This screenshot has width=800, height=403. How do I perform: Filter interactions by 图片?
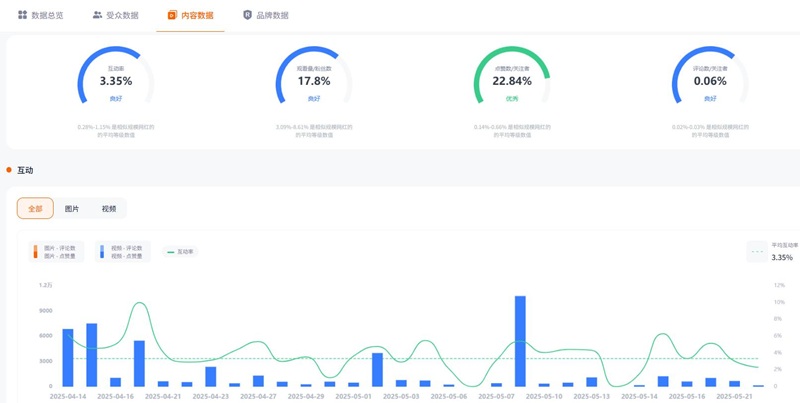[72, 209]
